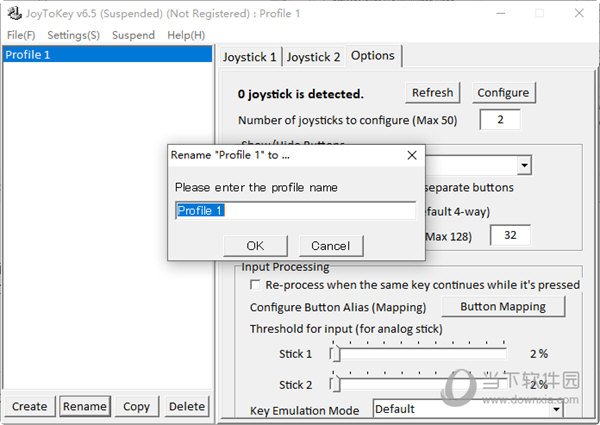600x425 pixels.
Task: Click the '0 joystick is detected.' text
Action: pos(300,94)
